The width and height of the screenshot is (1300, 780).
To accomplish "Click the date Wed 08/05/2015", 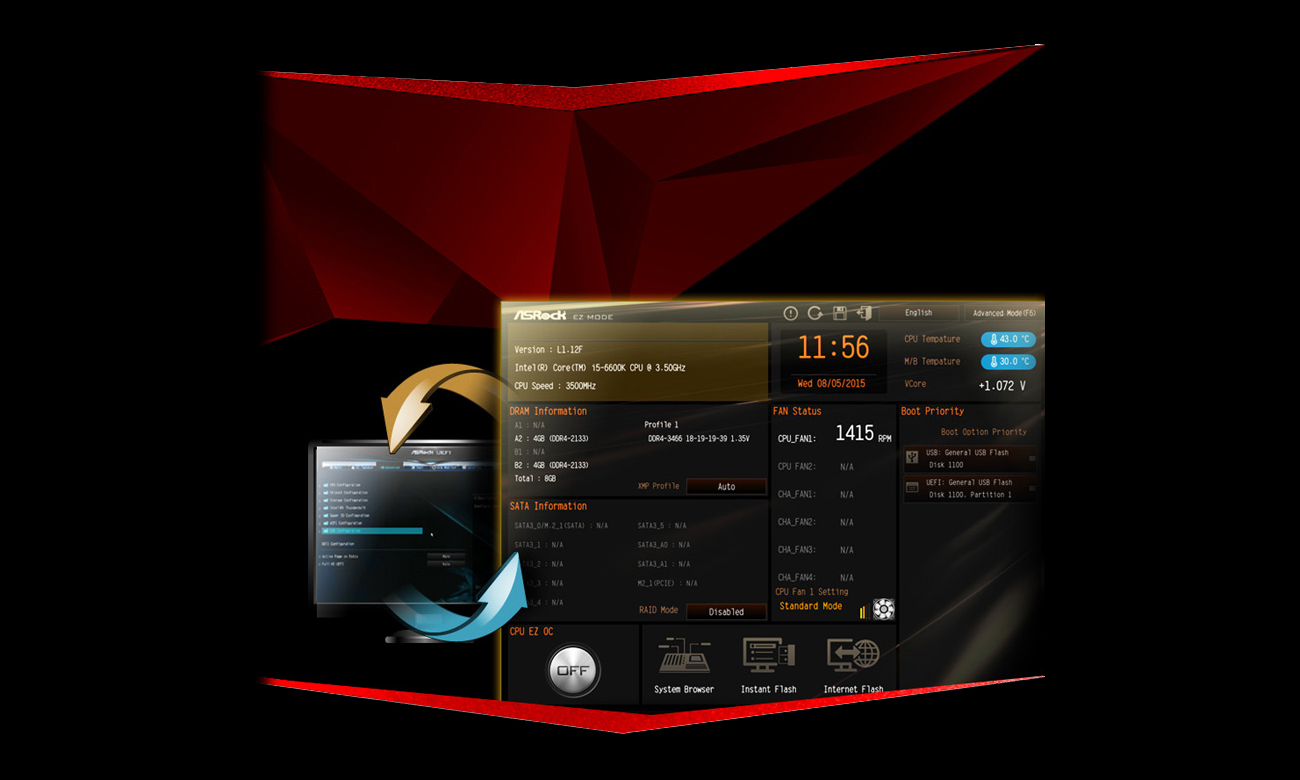I will point(831,384).
